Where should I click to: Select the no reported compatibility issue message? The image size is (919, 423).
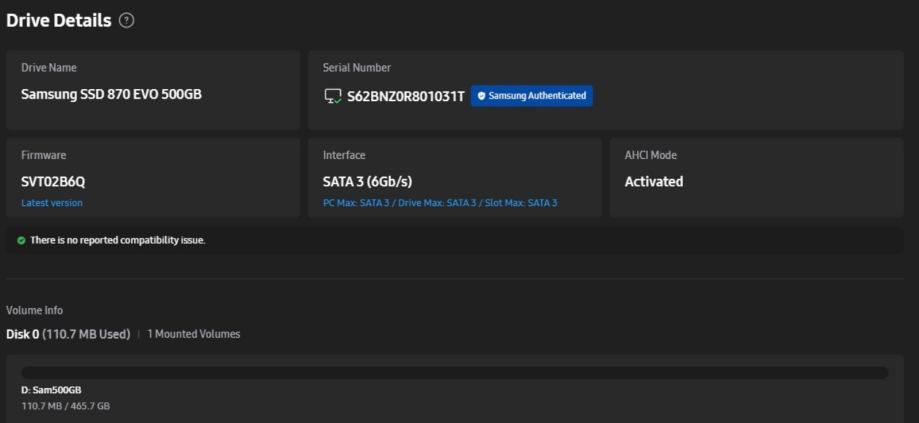coord(118,240)
